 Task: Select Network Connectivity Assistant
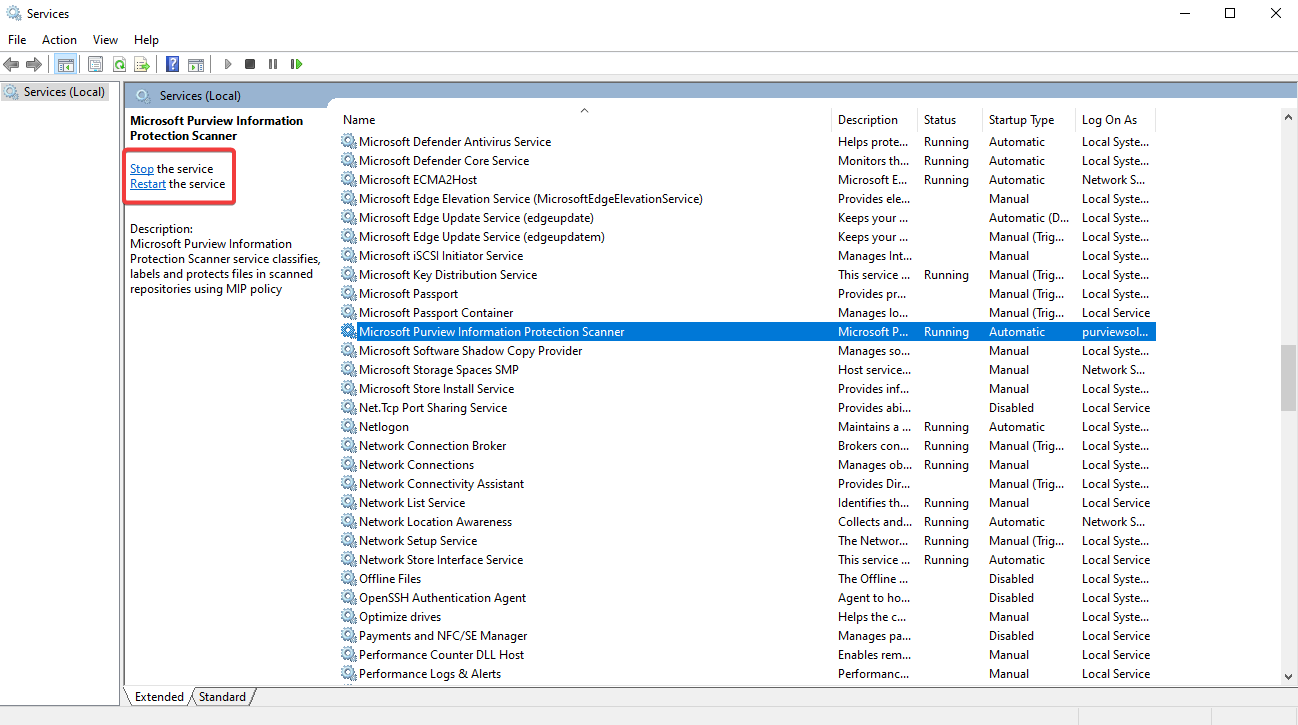[x=441, y=484]
